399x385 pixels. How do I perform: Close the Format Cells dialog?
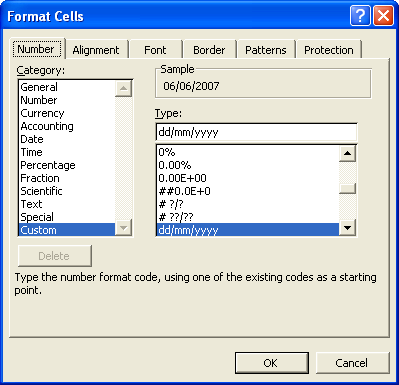[383, 16]
